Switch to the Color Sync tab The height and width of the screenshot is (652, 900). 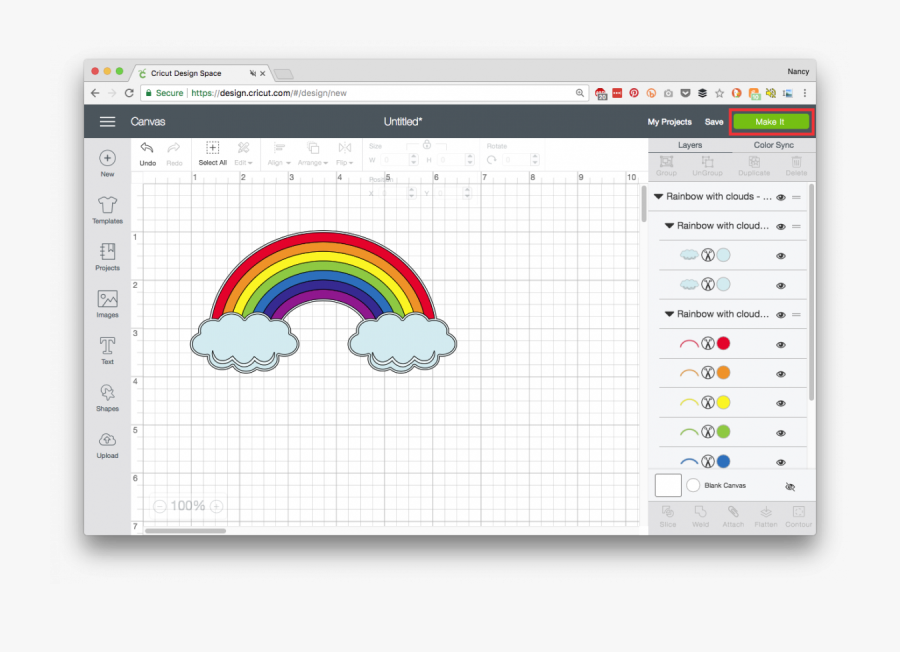pyautogui.click(x=773, y=145)
